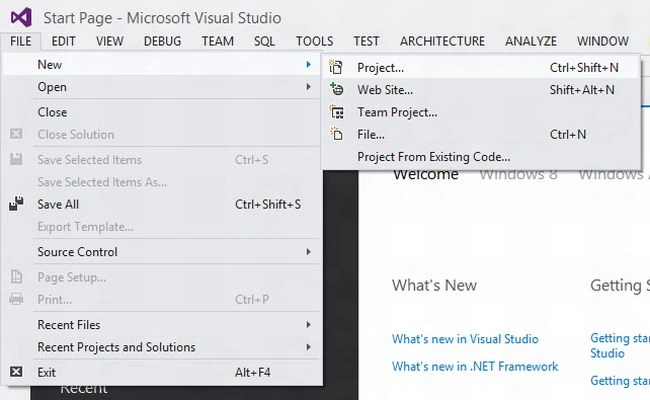Open the TOOLS menu
The height and width of the screenshot is (400, 650).
coord(314,41)
